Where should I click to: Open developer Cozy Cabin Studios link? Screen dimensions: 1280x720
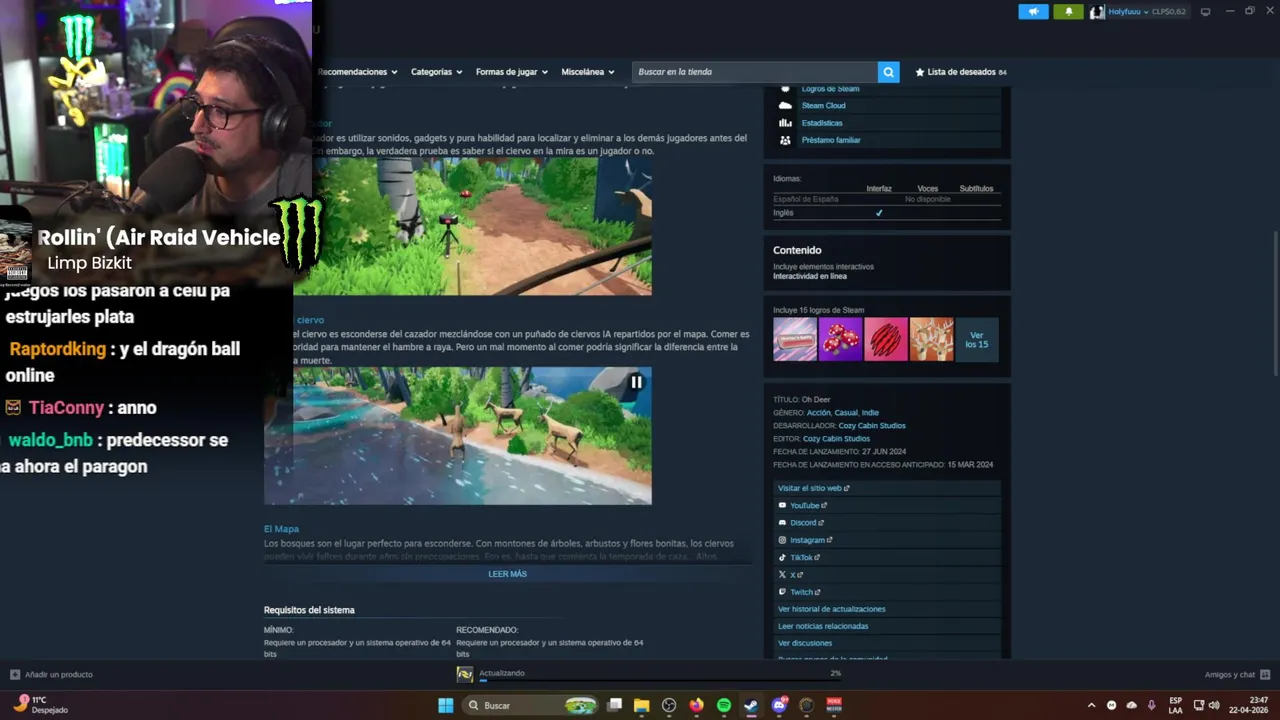click(872, 425)
